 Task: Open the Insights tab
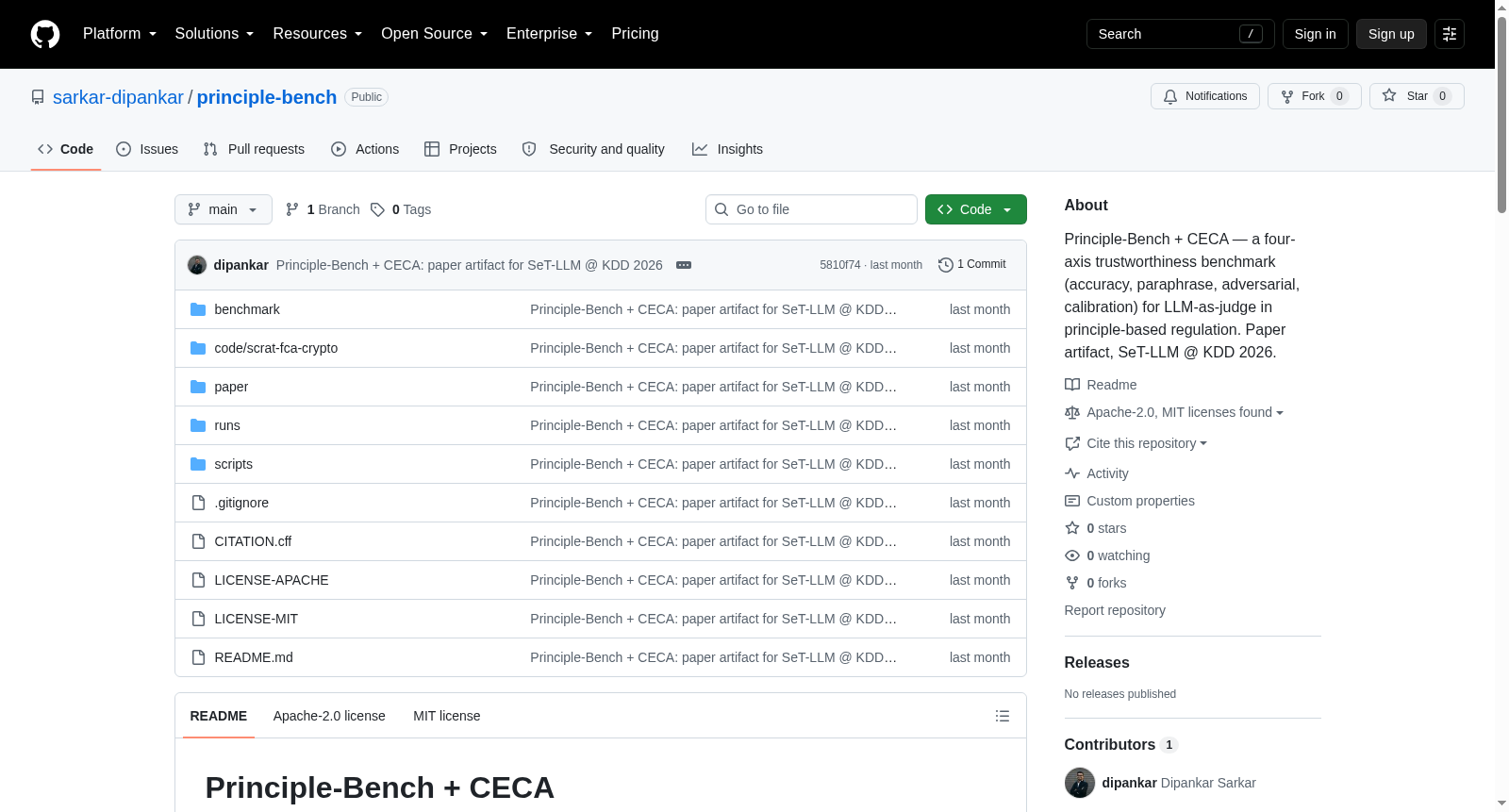tap(727, 149)
